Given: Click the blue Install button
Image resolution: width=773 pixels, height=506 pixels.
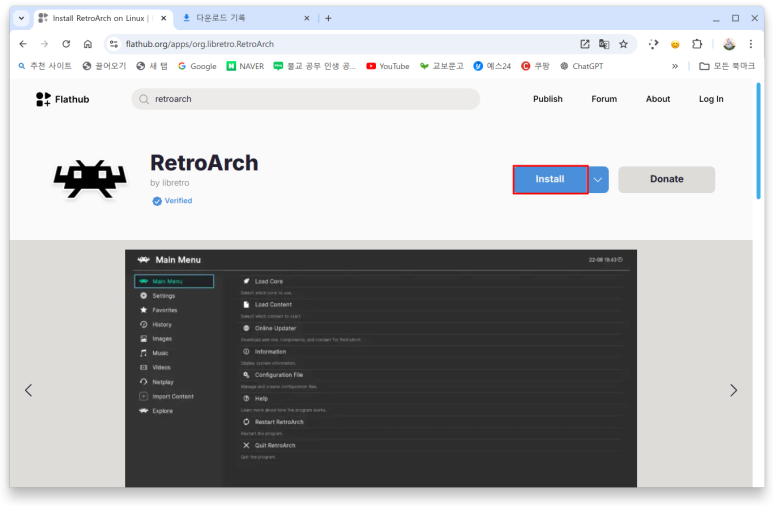Looking at the screenshot, I should coord(550,179).
